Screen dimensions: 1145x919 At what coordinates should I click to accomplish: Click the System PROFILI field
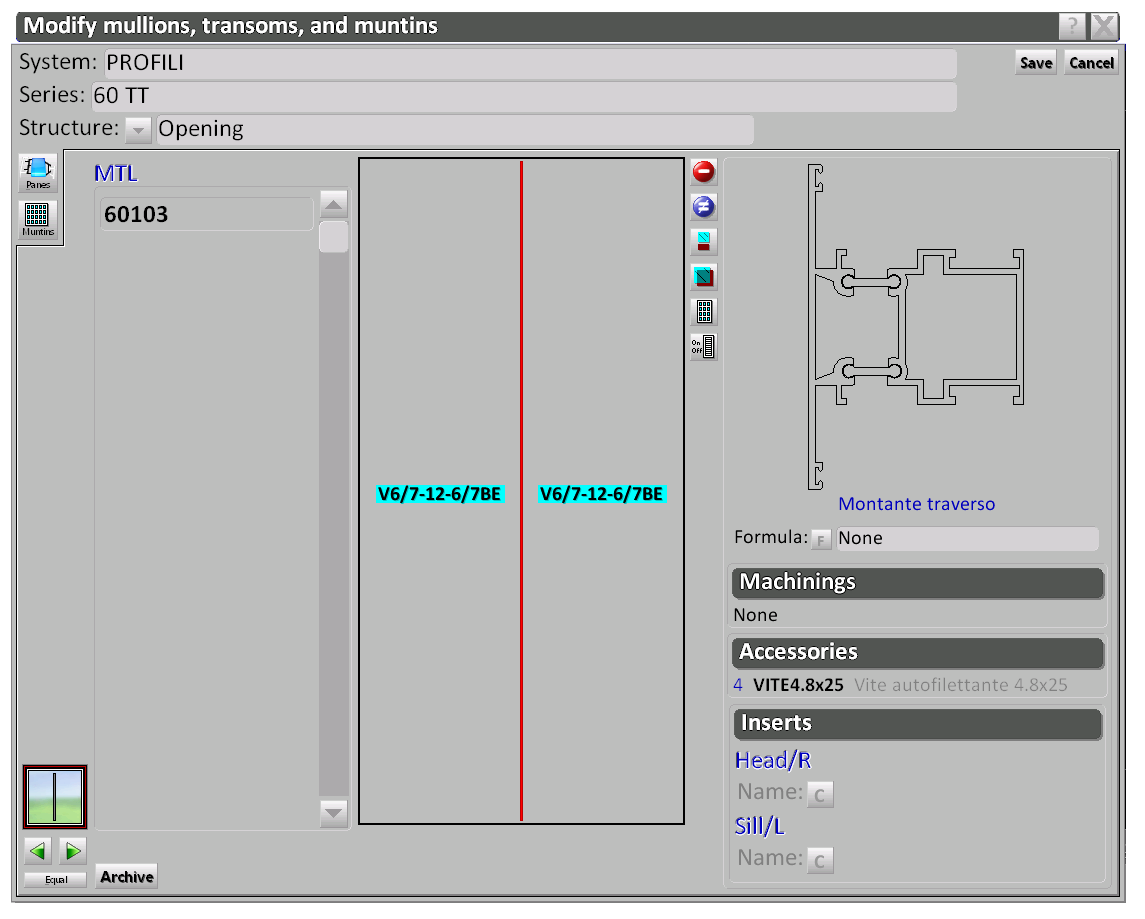coord(530,64)
